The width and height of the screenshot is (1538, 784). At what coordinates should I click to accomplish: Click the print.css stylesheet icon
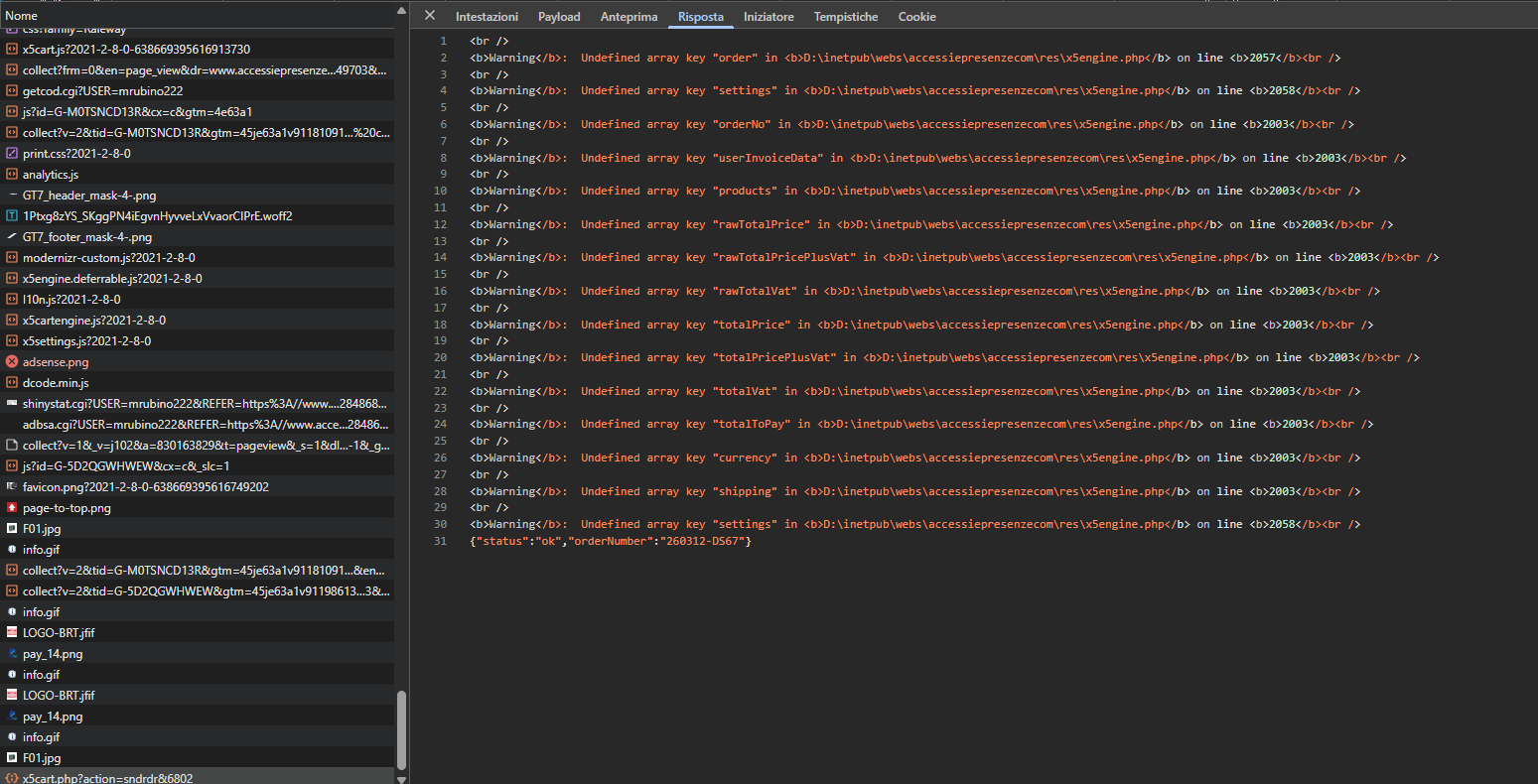click(12, 154)
